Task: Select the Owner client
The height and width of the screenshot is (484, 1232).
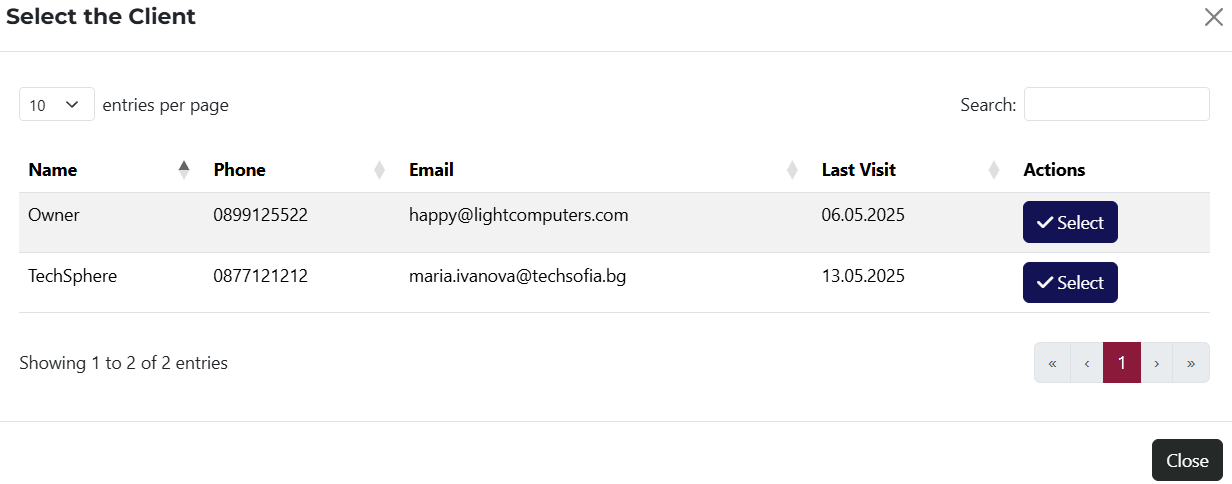Action: (x=1070, y=223)
